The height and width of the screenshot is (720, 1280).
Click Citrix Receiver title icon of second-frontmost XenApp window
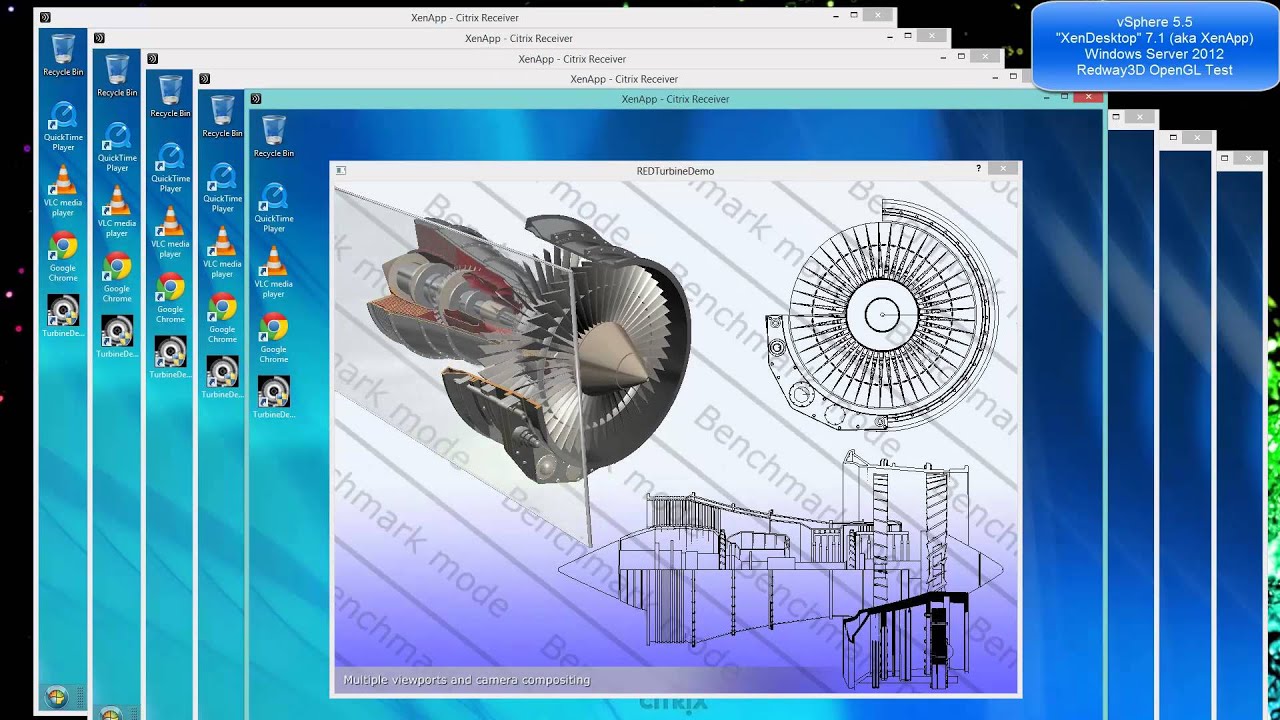[204, 78]
